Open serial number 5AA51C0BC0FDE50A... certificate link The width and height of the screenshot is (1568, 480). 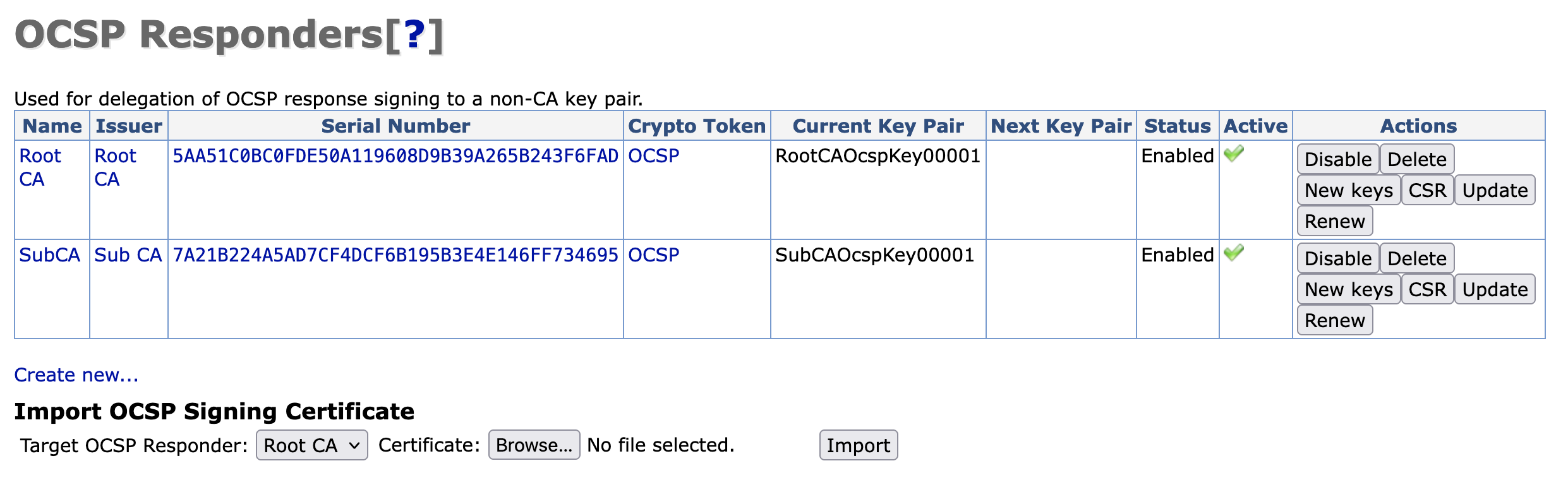pyautogui.click(x=395, y=156)
